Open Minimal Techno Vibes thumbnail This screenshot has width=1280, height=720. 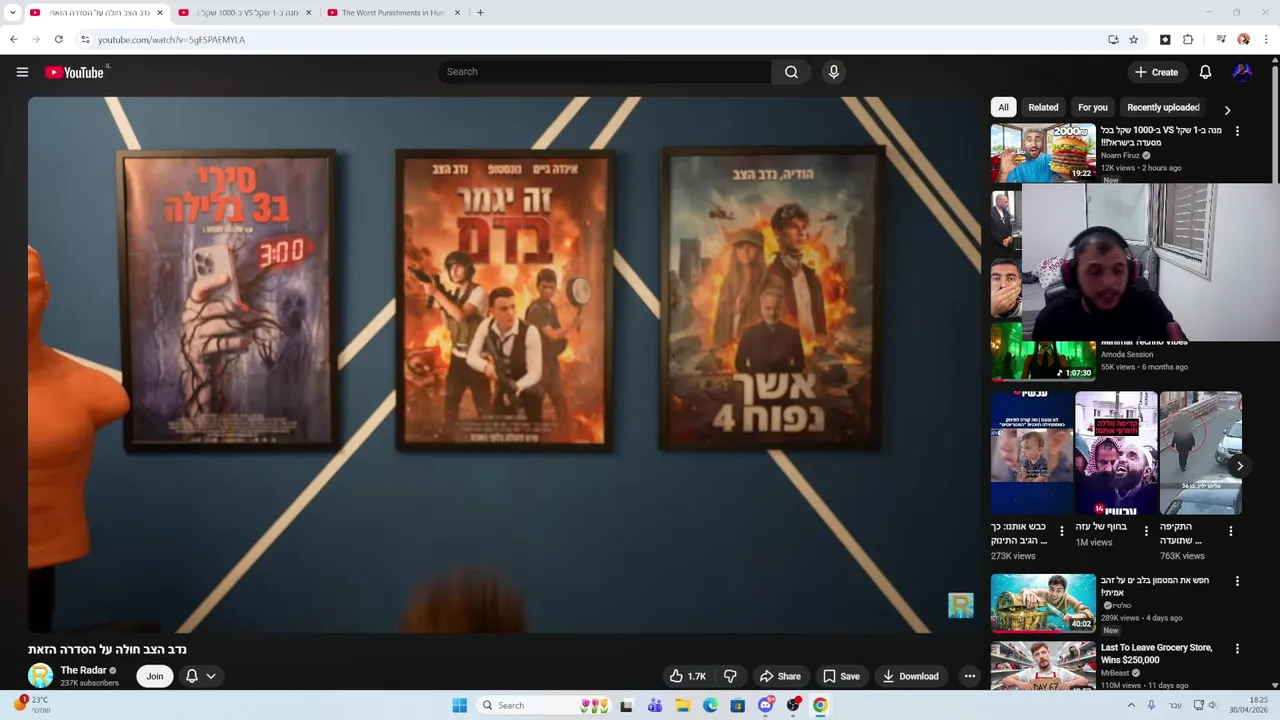1043,361
